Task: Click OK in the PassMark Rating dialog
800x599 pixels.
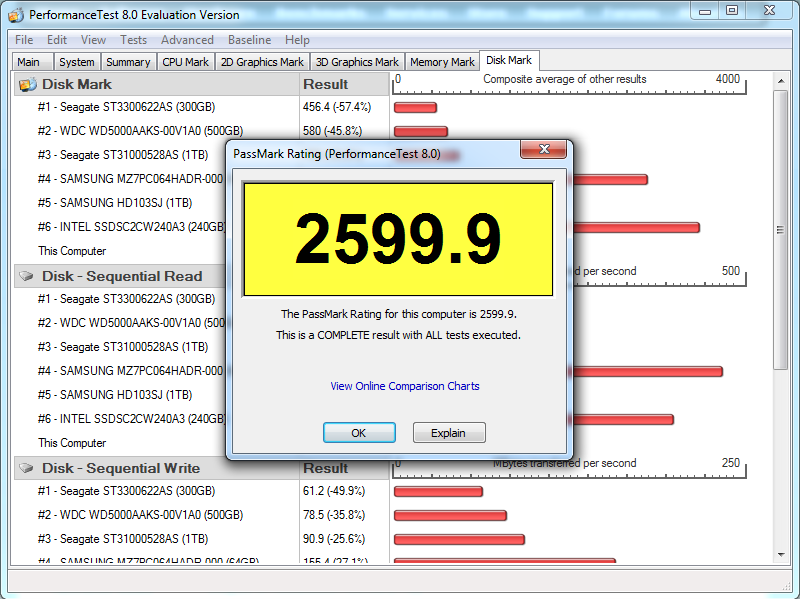Action: (359, 433)
